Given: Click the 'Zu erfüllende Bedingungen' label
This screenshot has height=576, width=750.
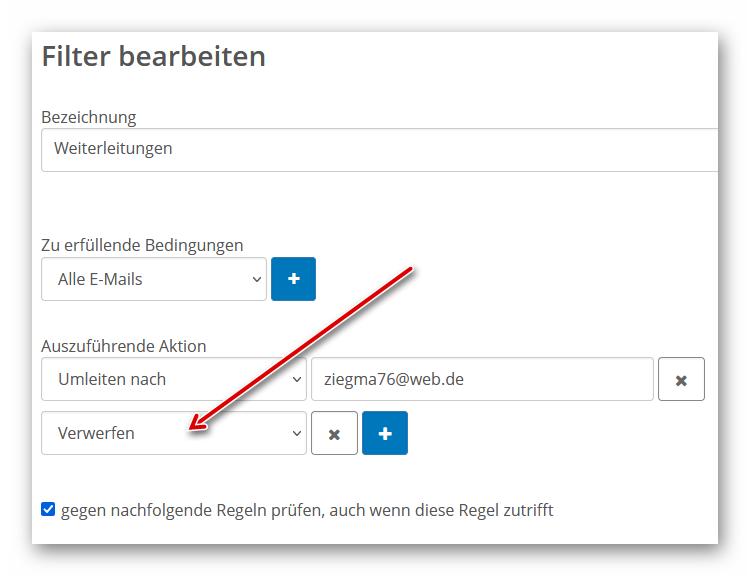Looking at the screenshot, I should click(x=142, y=245).
